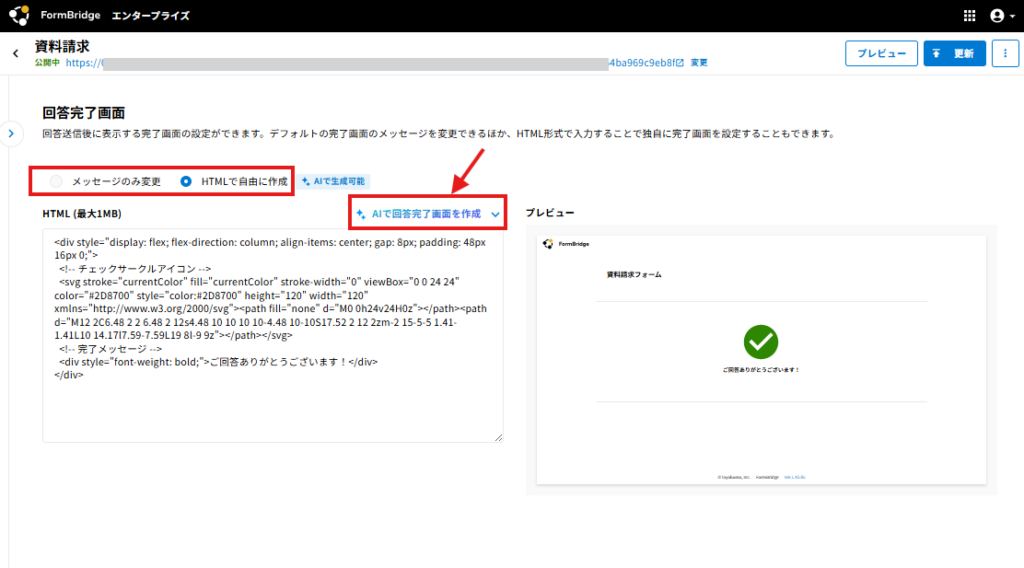
Task: Go back with the left arrow icon
Action: click(x=16, y=54)
